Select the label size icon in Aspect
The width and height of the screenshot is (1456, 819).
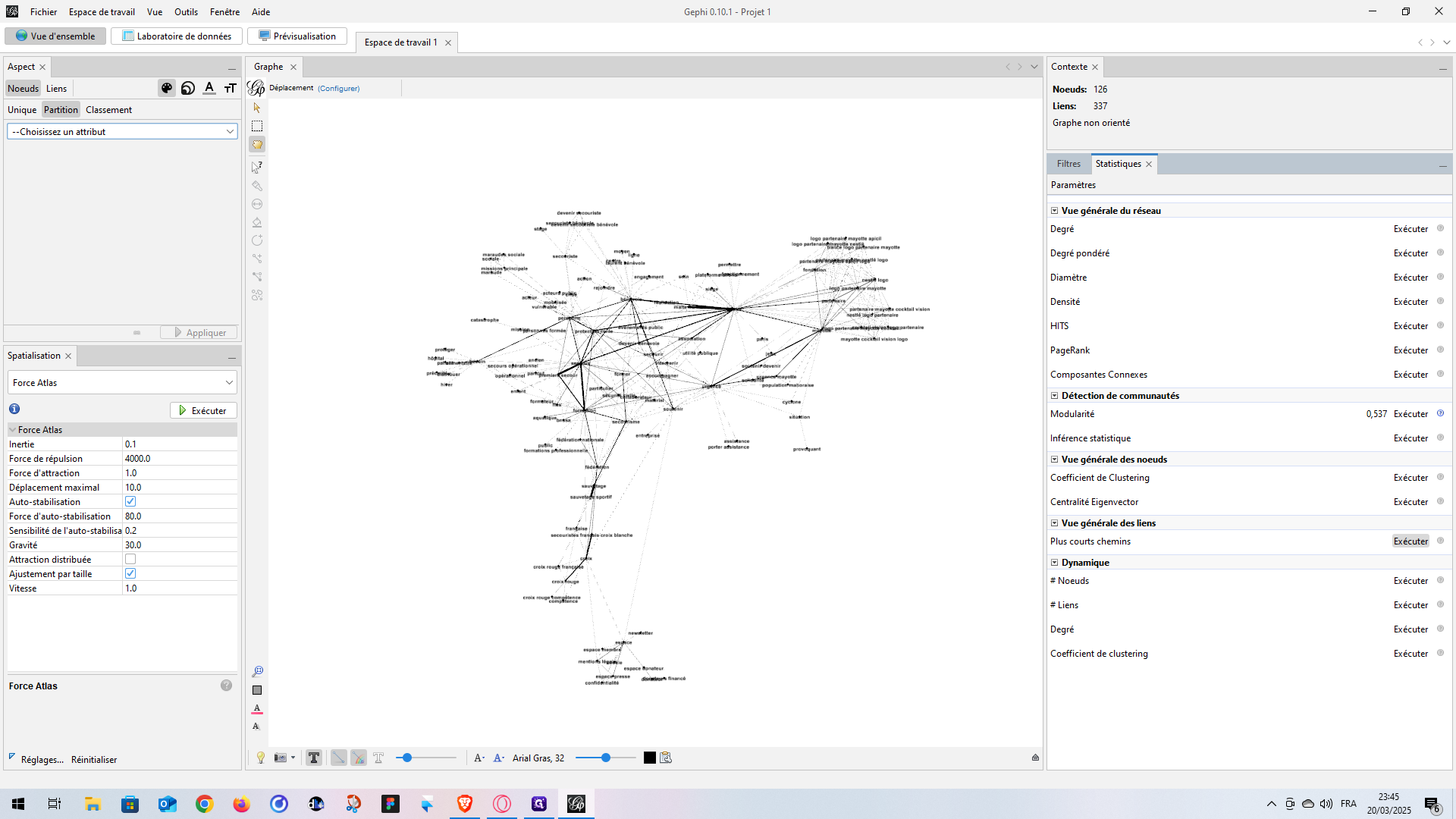[x=231, y=88]
